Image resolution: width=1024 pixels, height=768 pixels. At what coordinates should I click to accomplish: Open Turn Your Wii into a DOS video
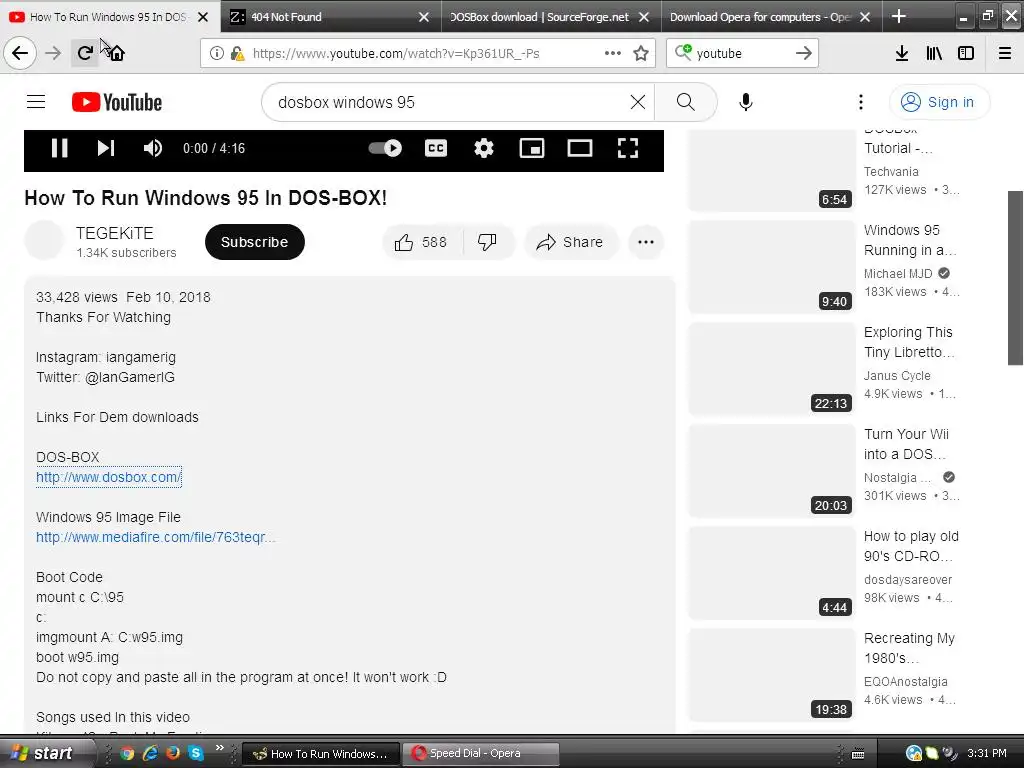pos(771,470)
